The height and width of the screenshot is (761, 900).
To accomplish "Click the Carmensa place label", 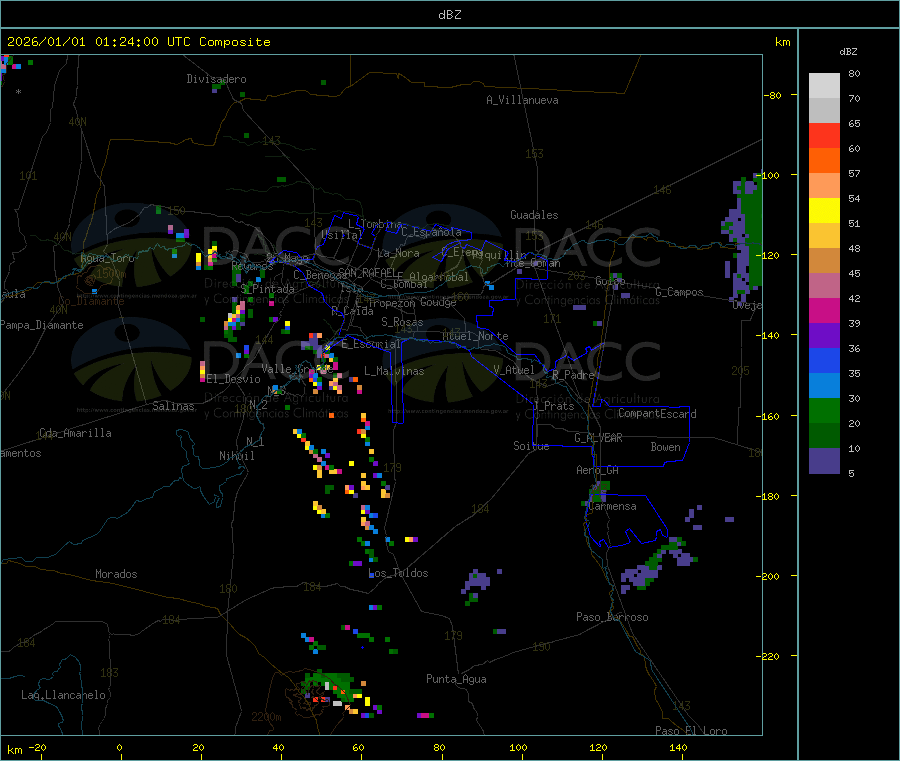I will tap(612, 506).
